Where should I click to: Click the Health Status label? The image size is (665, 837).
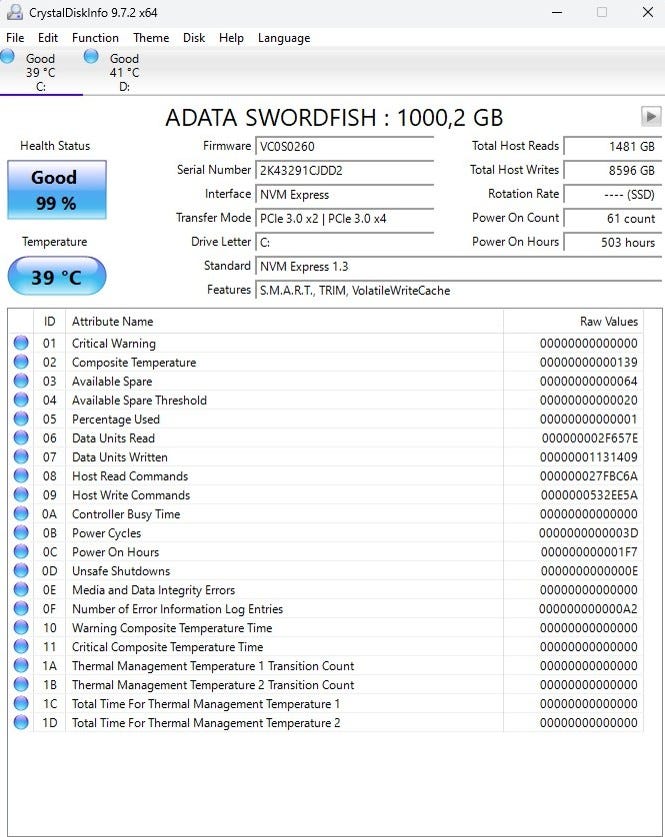point(55,146)
